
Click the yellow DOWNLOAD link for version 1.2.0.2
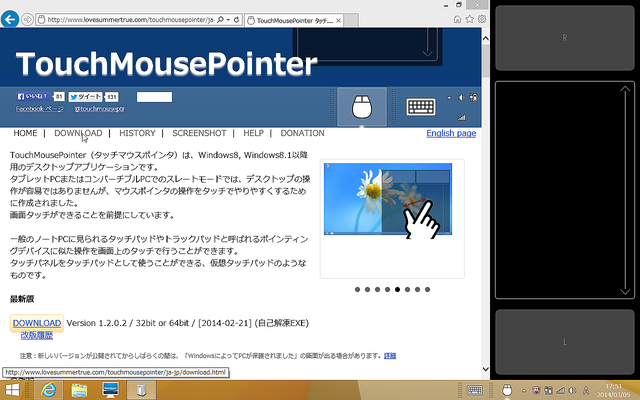pos(37,323)
